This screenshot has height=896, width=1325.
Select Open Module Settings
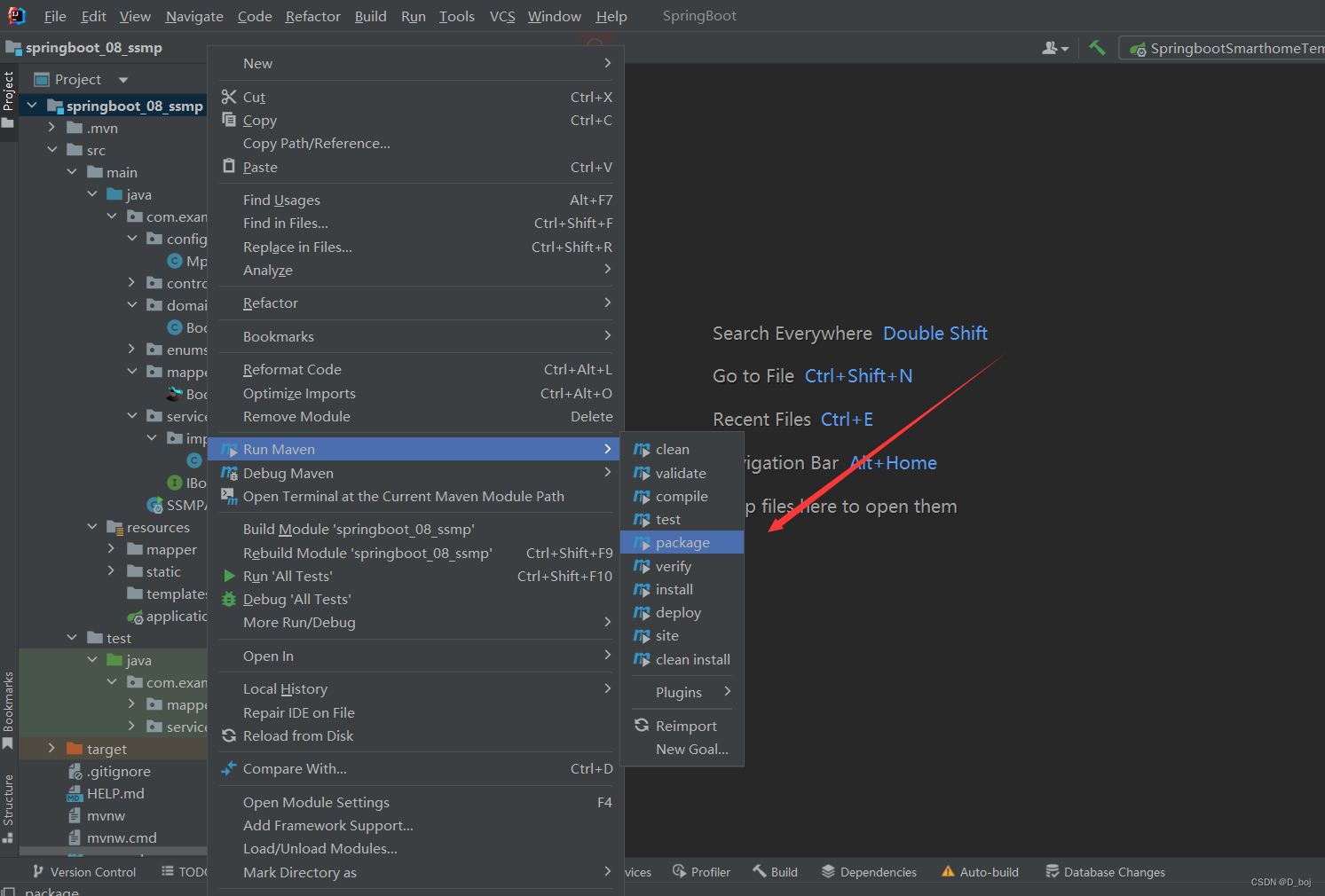[x=415, y=803]
